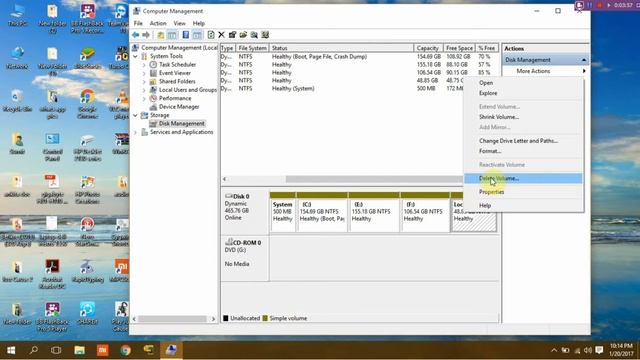
Task: Select the SHAREit desktop icon
Action: pos(87,313)
